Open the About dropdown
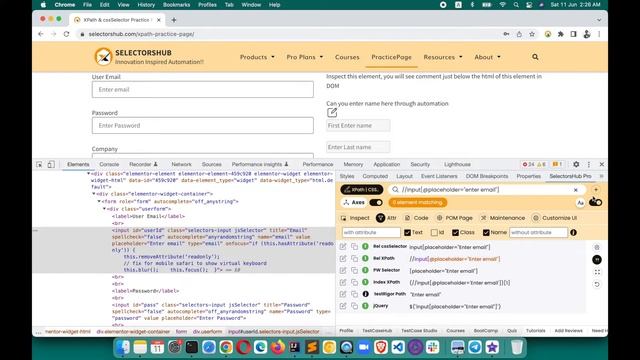Screen dimensions: 640x360 (x=487, y=57)
